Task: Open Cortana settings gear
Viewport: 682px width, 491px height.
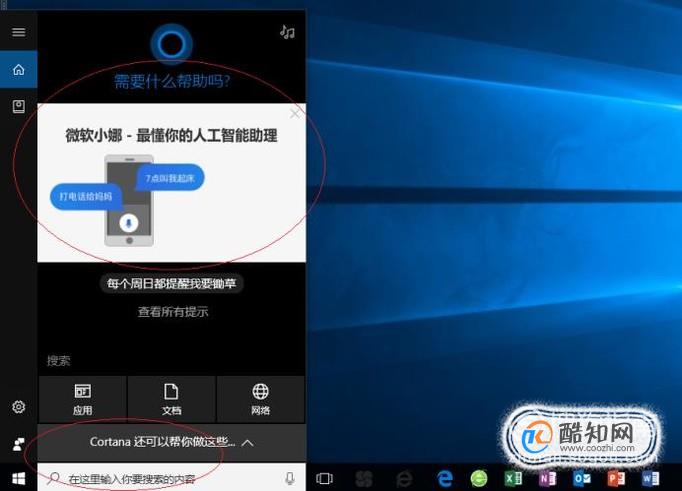Action: click(19, 407)
